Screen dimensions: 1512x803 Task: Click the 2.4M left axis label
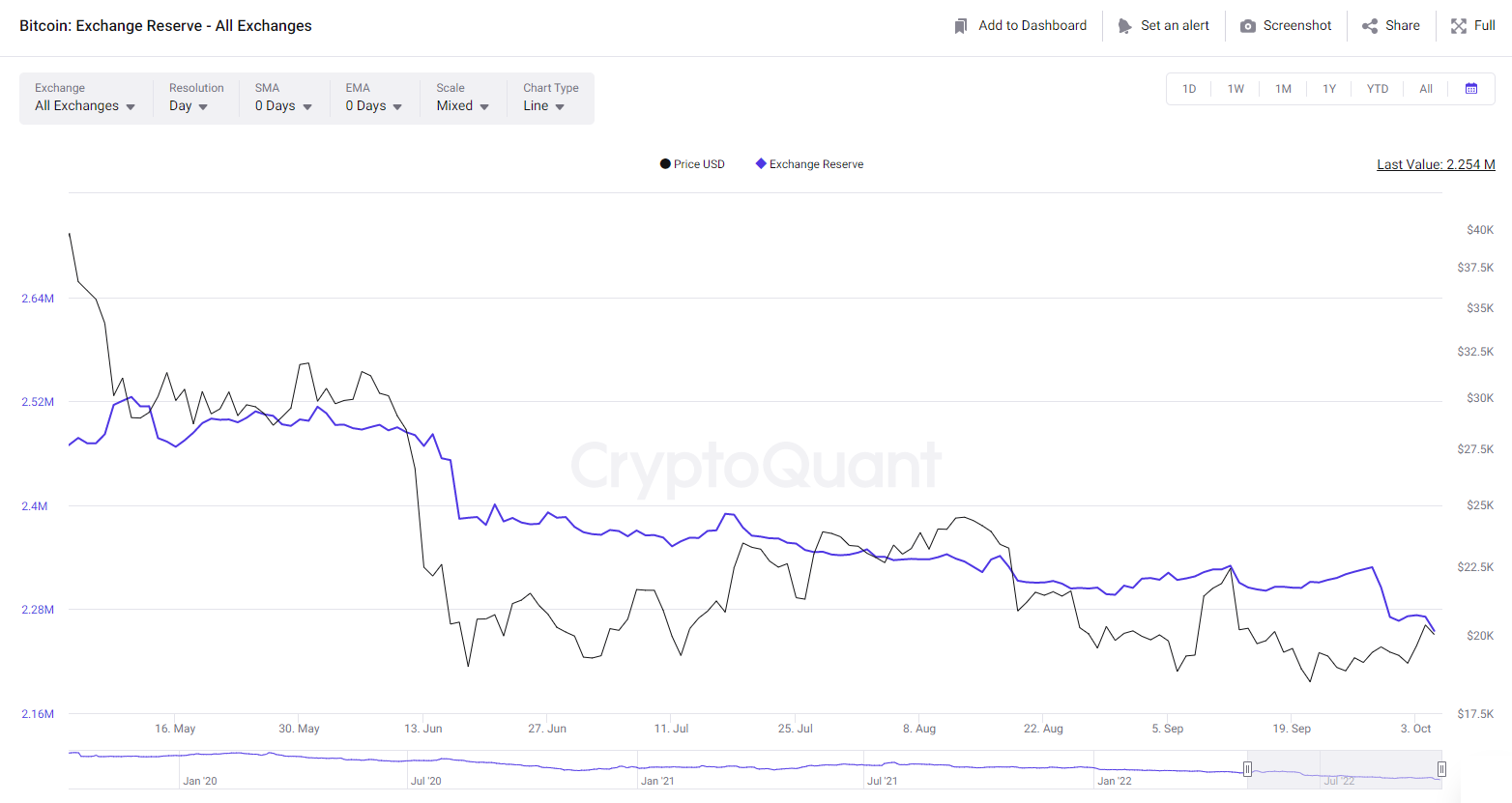click(35, 506)
